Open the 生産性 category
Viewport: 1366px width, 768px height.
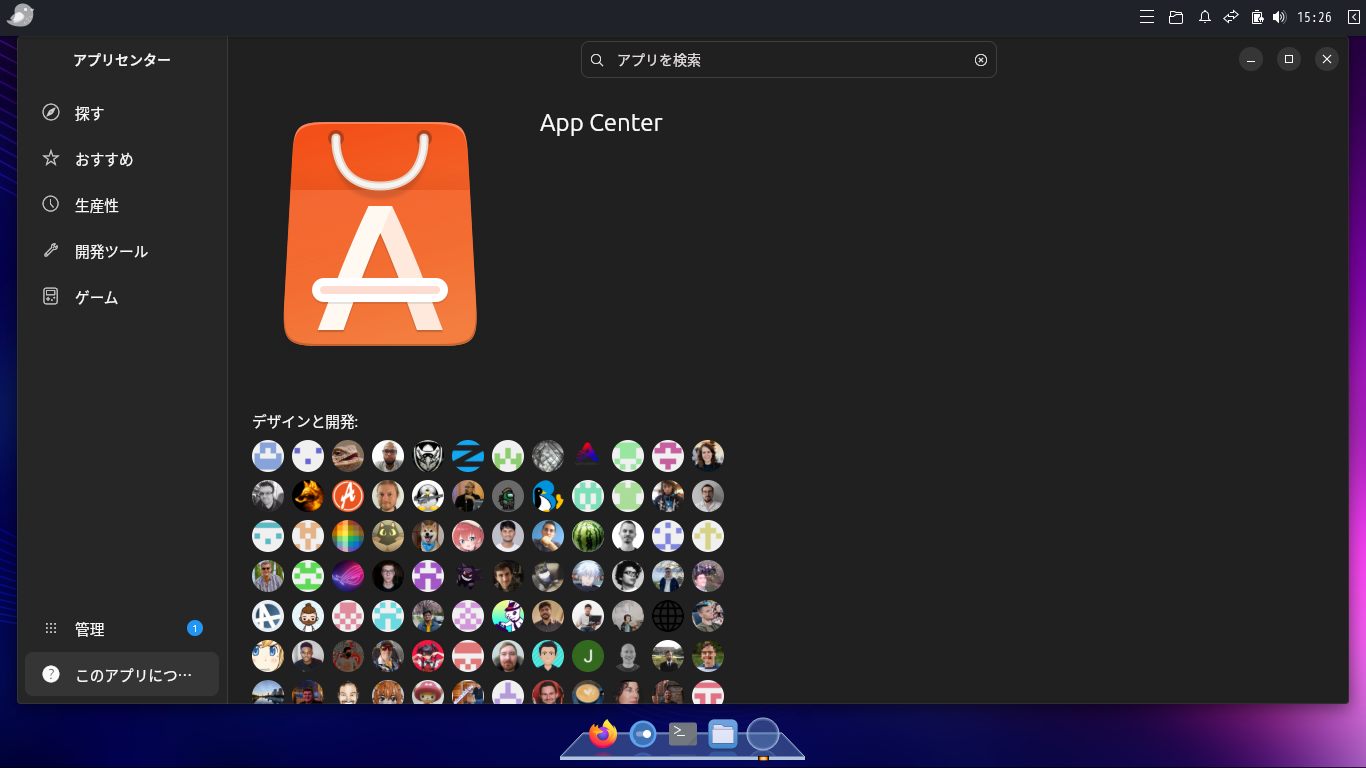[x=96, y=205]
